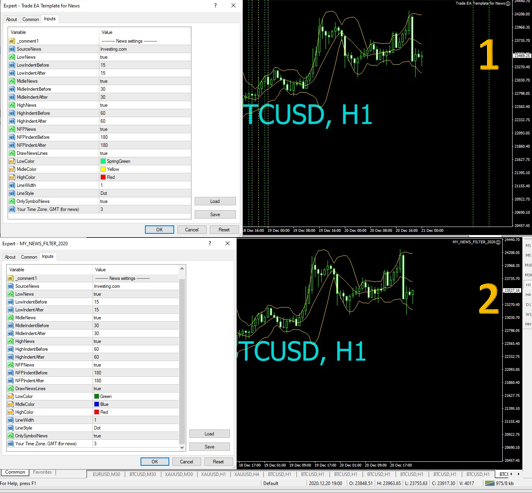
Task: Switch to the EURUSD,M30 chart tab
Action: tap(107, 474)
